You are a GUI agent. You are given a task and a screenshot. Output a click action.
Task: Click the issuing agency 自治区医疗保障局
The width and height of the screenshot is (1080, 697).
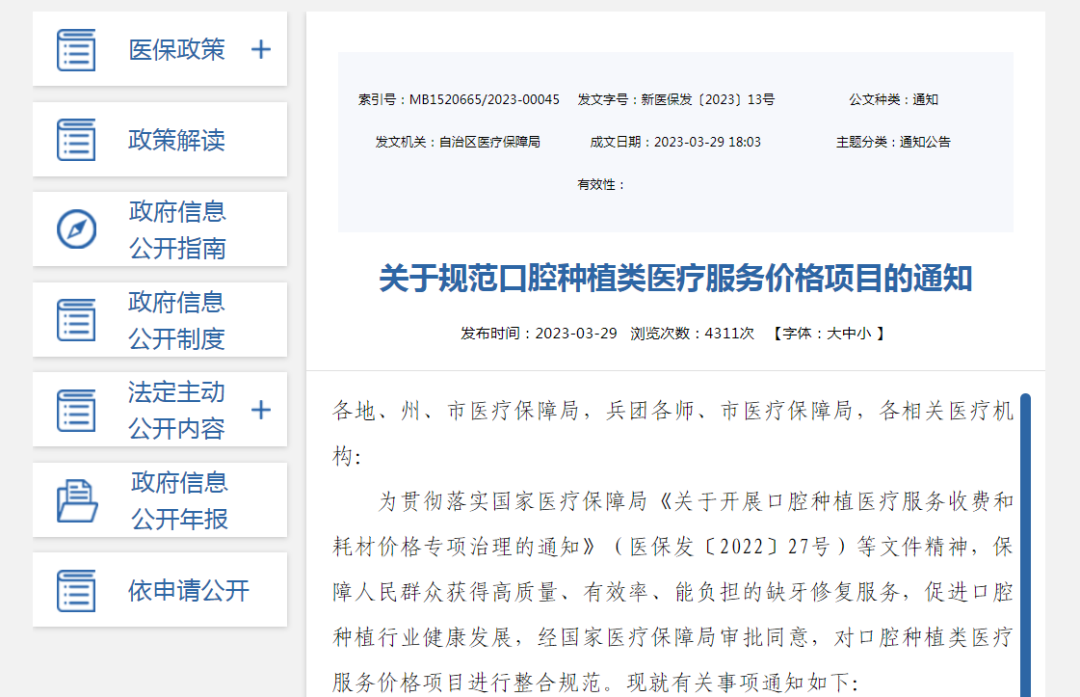tap(490, 143)
